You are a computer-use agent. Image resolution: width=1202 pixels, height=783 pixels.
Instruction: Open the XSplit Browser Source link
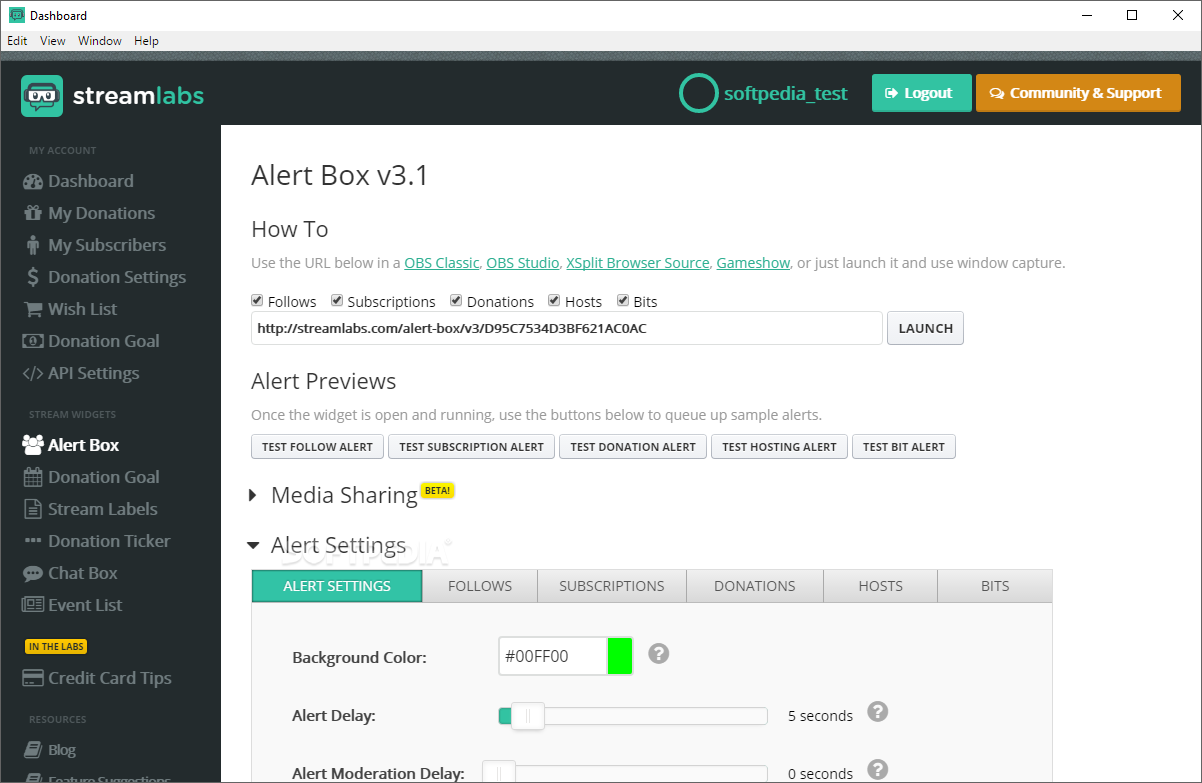point(638,263)
